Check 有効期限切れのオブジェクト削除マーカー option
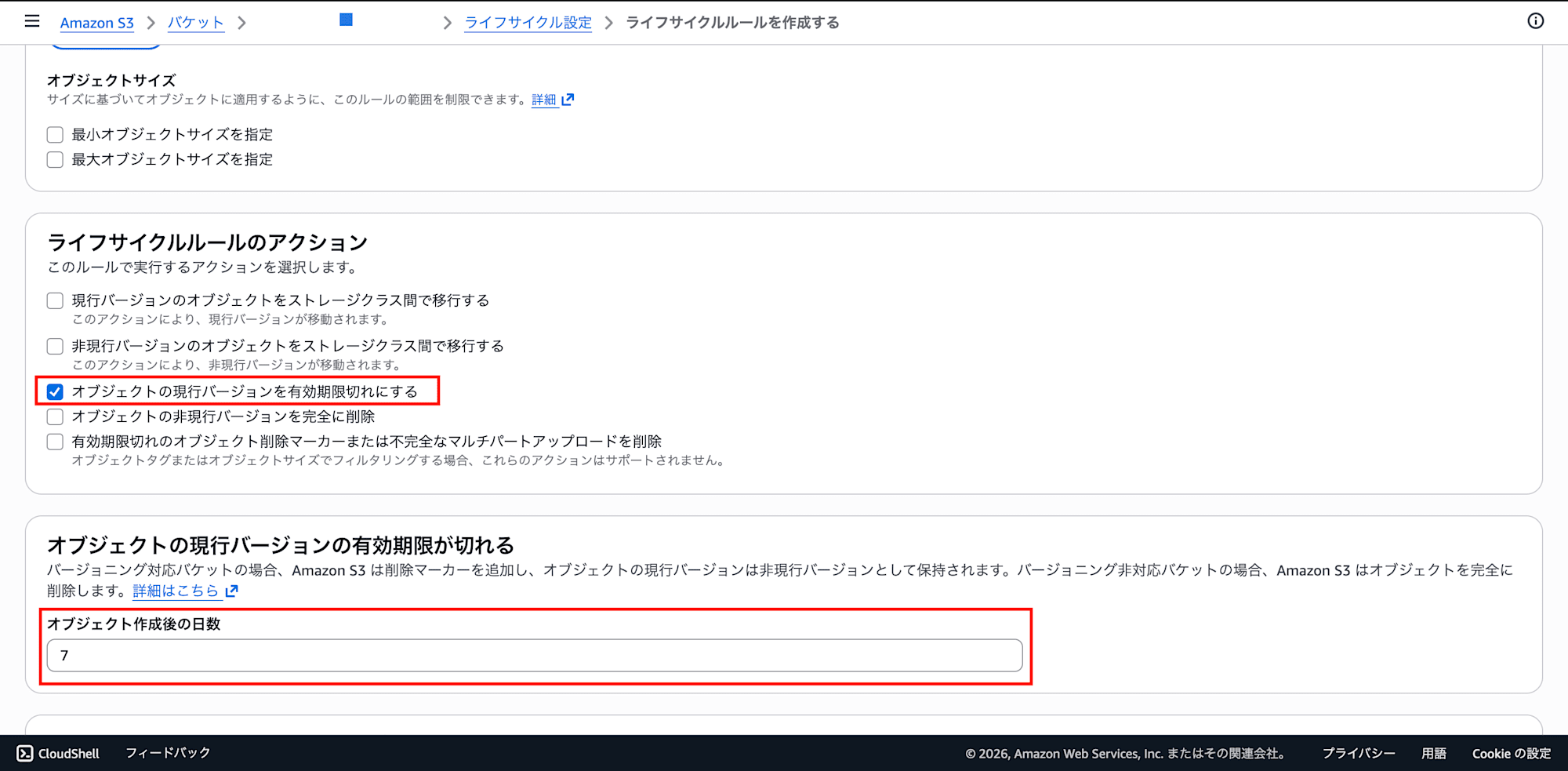Viewport: 1568px width, 771px height. [x=55, y=442]
